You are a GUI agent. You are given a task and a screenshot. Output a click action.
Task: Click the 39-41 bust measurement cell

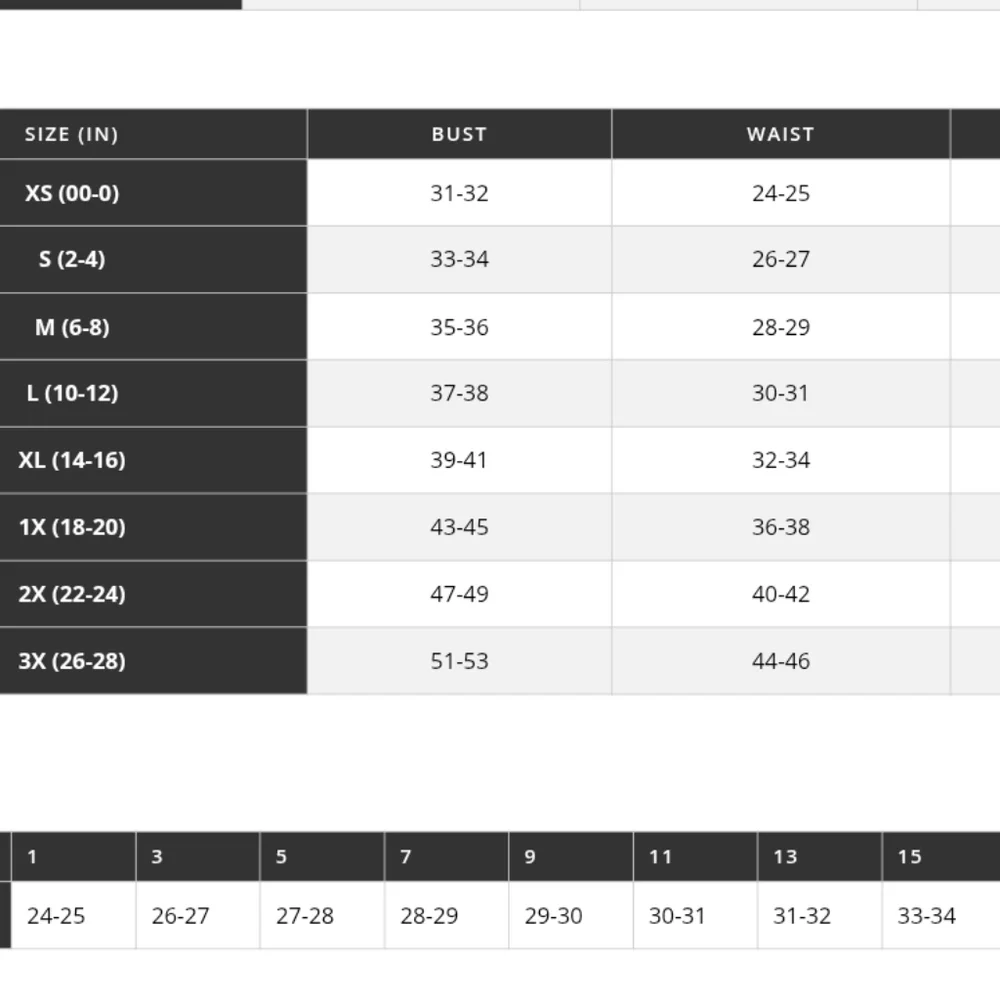pyautogui.click(x=459, y=460)
